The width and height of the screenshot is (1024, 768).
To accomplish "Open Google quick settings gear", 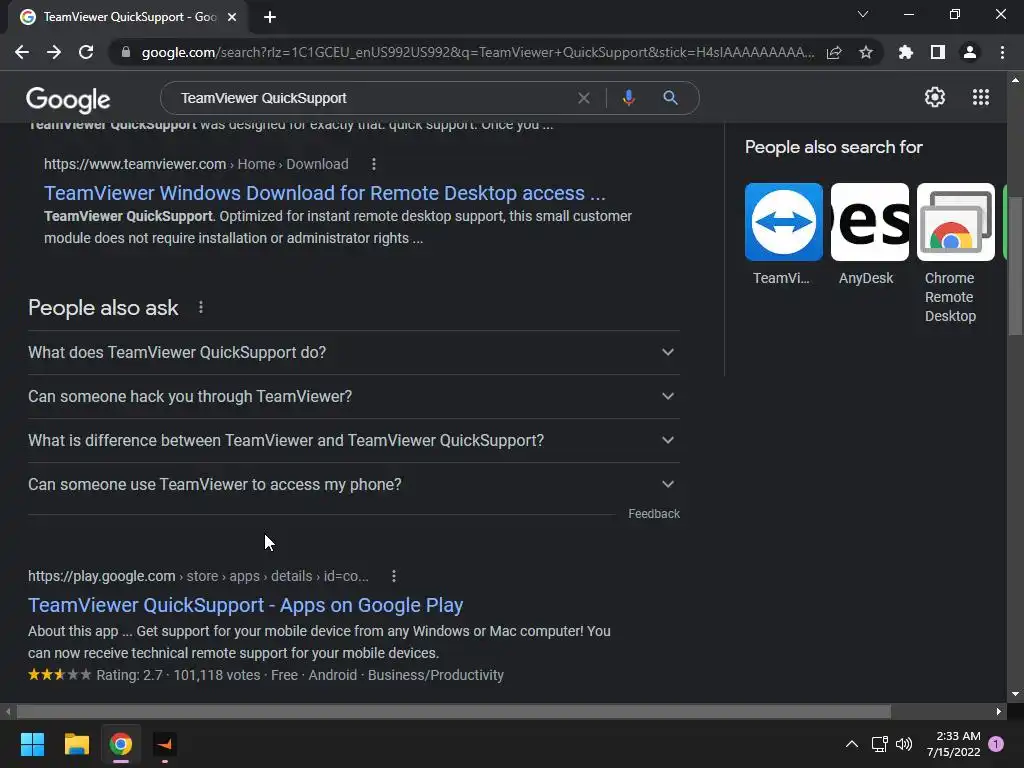I will (935, 97).
